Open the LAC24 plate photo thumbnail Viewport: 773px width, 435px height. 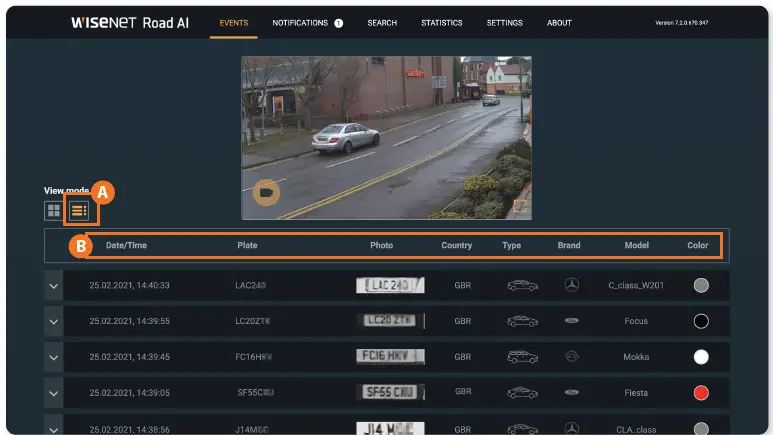click(390, 285)
